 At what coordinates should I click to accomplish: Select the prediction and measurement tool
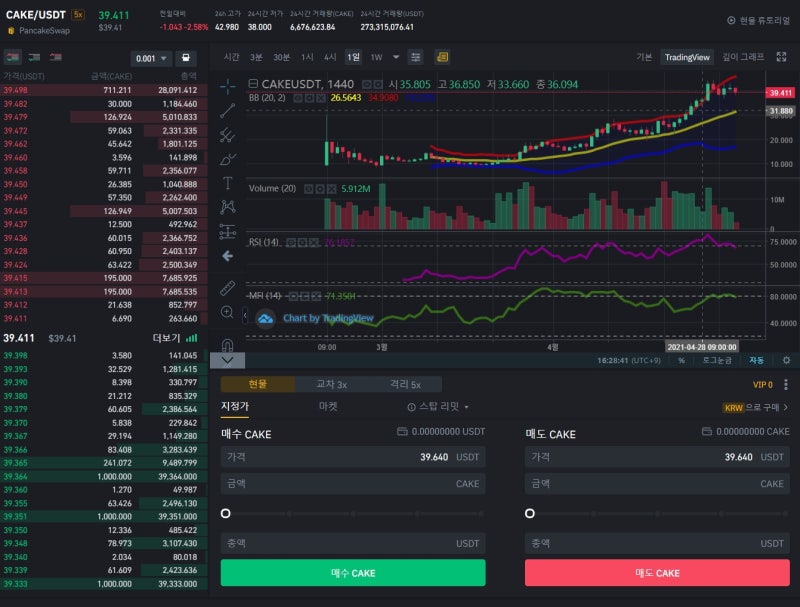point(228,232)
